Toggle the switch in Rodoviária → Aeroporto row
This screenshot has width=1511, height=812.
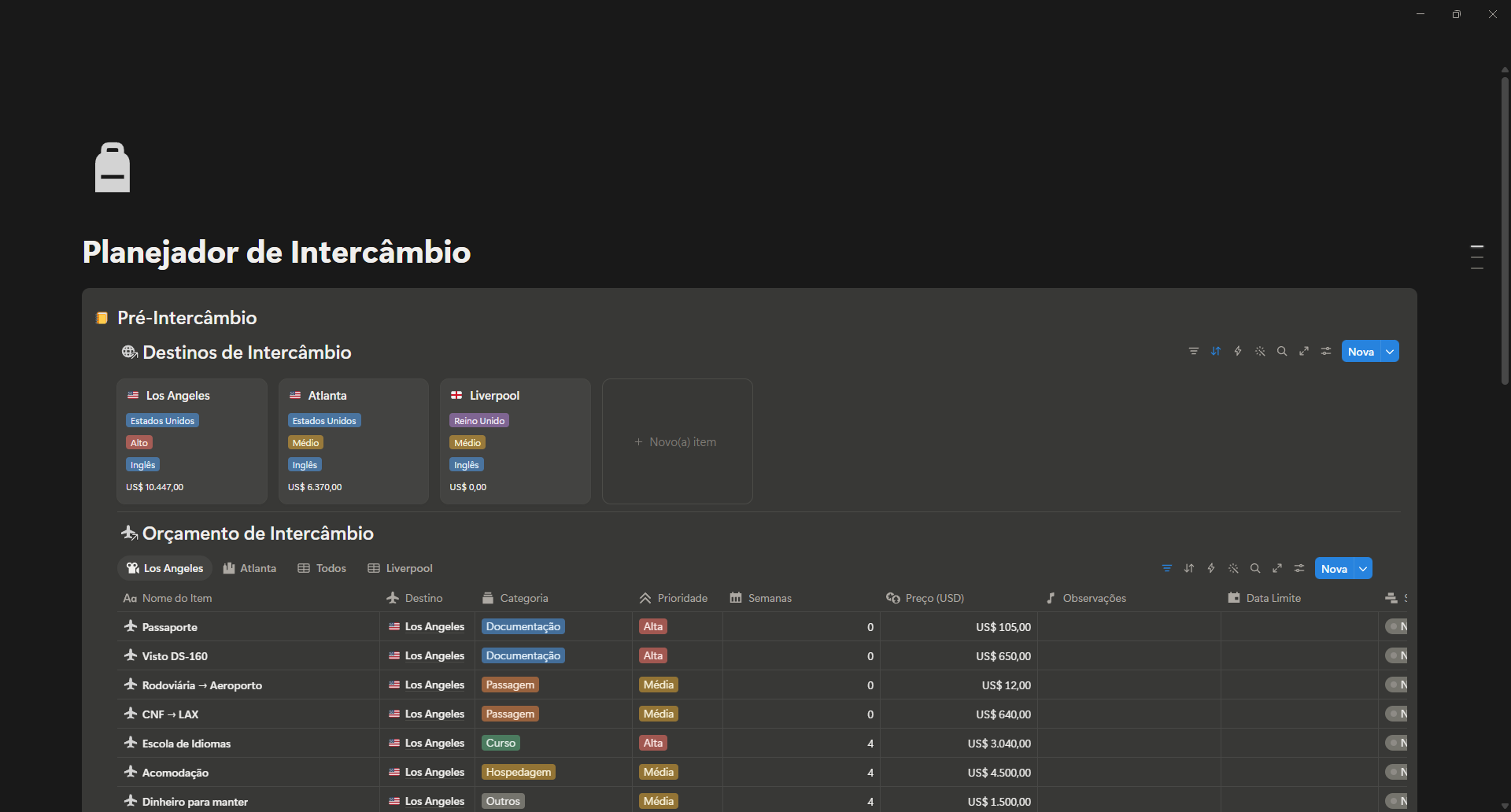(1396, 685)
